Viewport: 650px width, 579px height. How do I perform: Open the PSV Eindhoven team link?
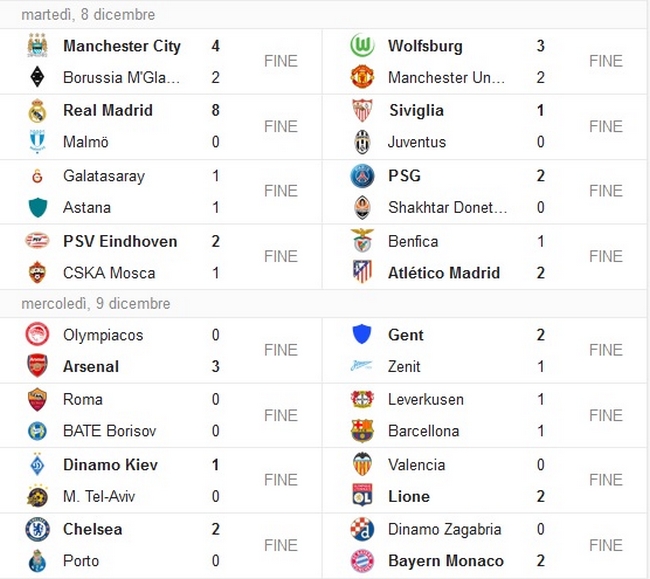(x=120, y=241)
